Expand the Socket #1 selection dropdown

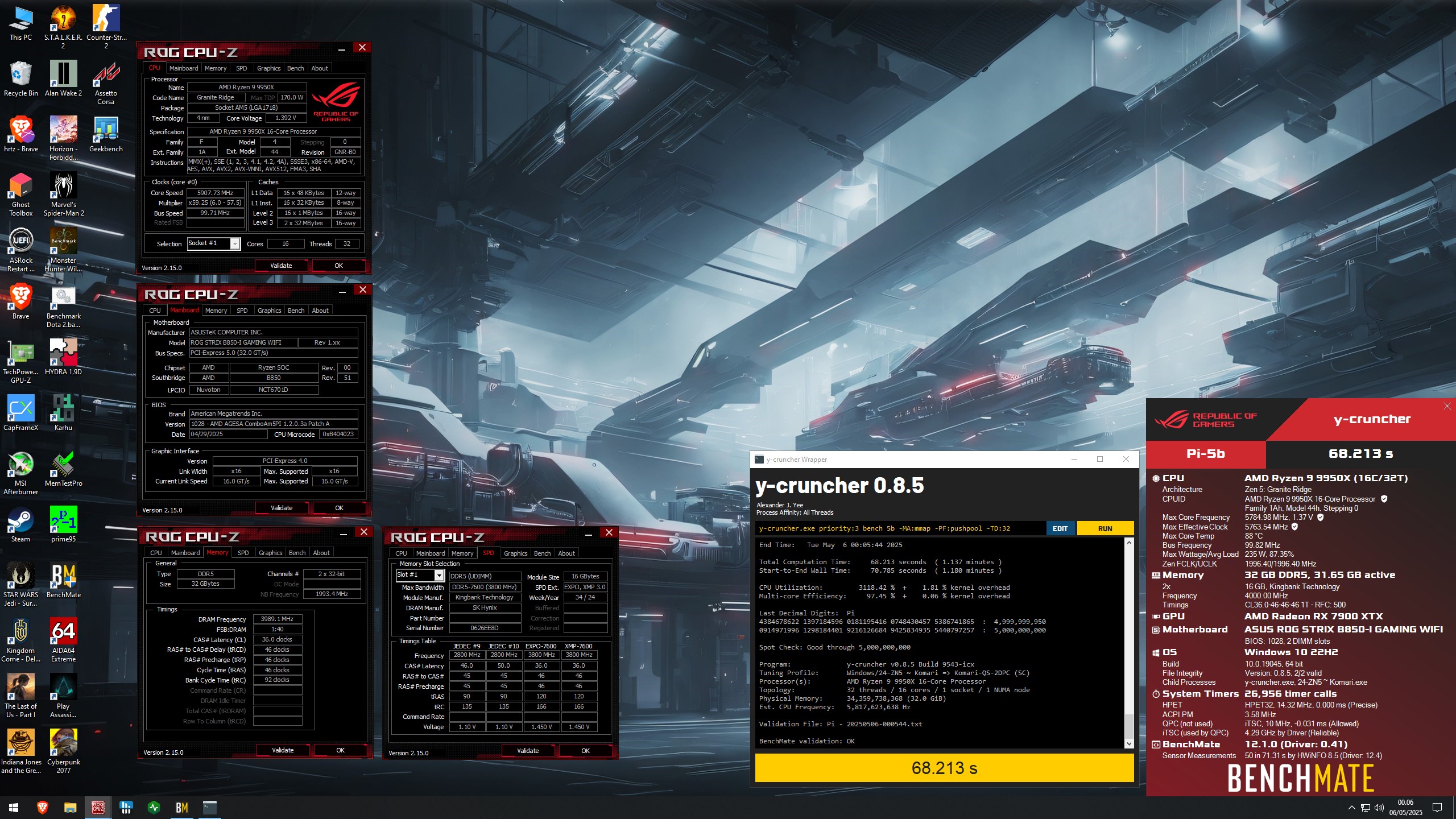tap(234, 243)
